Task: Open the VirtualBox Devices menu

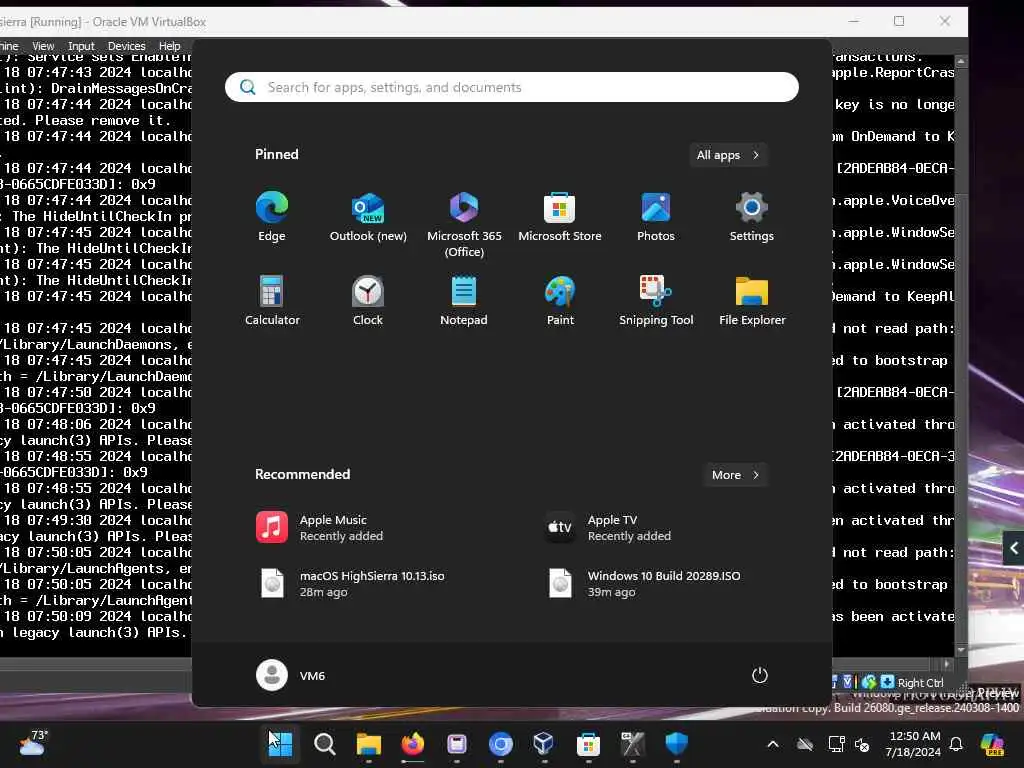Action: [126, 46]
